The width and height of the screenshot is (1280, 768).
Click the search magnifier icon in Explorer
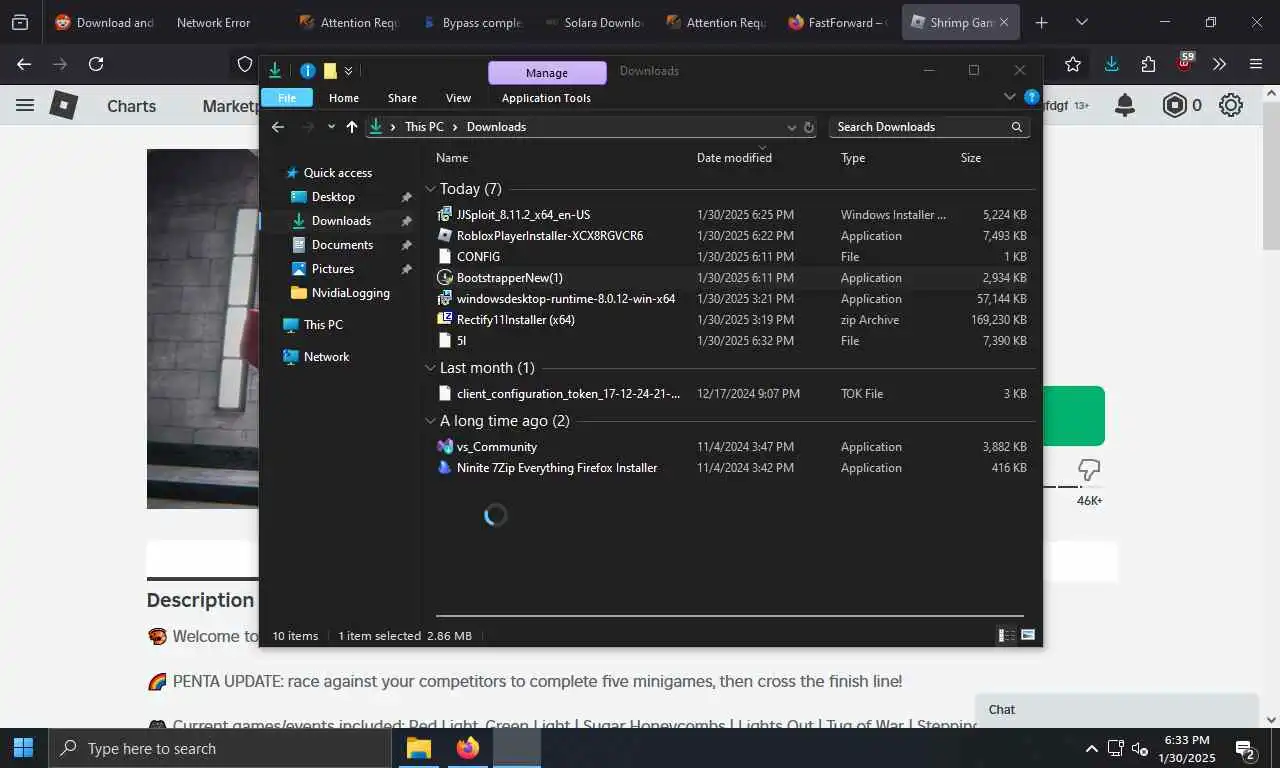(x=1016, y=127)
